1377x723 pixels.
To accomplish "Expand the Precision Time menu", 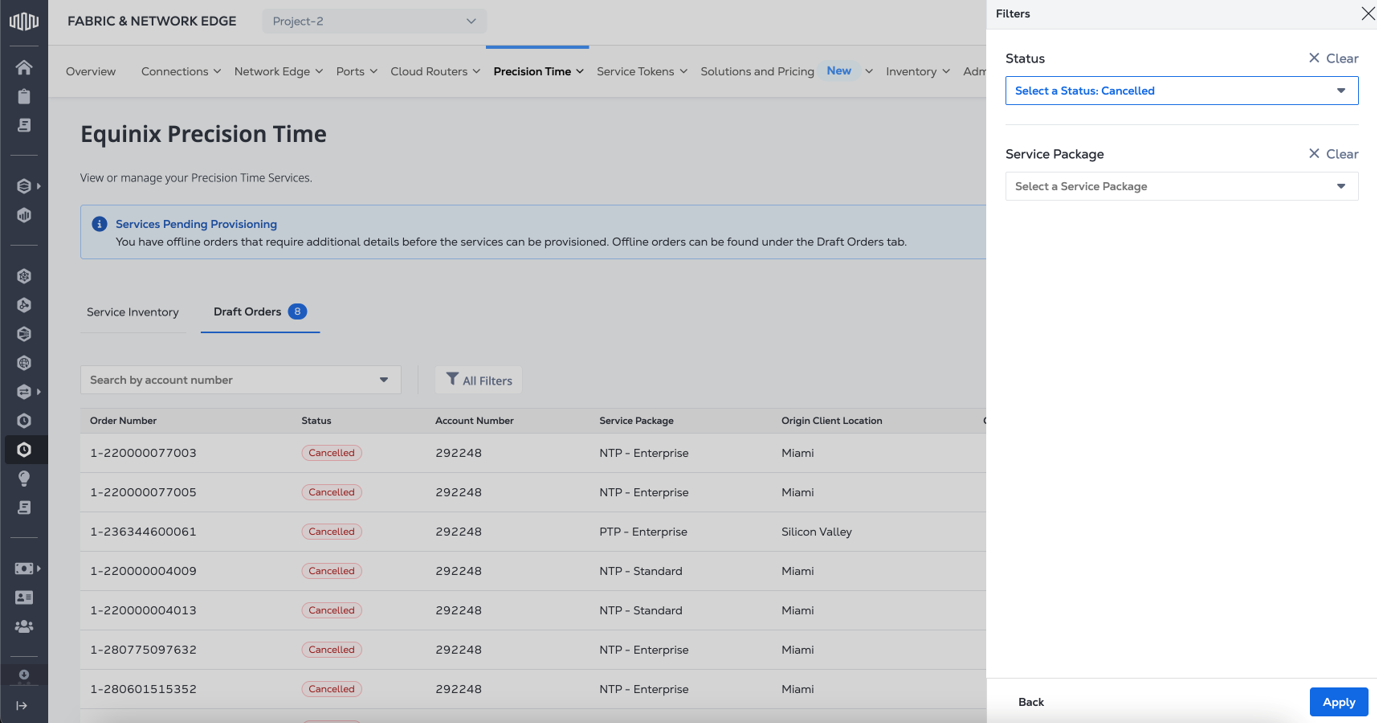I will [538, 71].
